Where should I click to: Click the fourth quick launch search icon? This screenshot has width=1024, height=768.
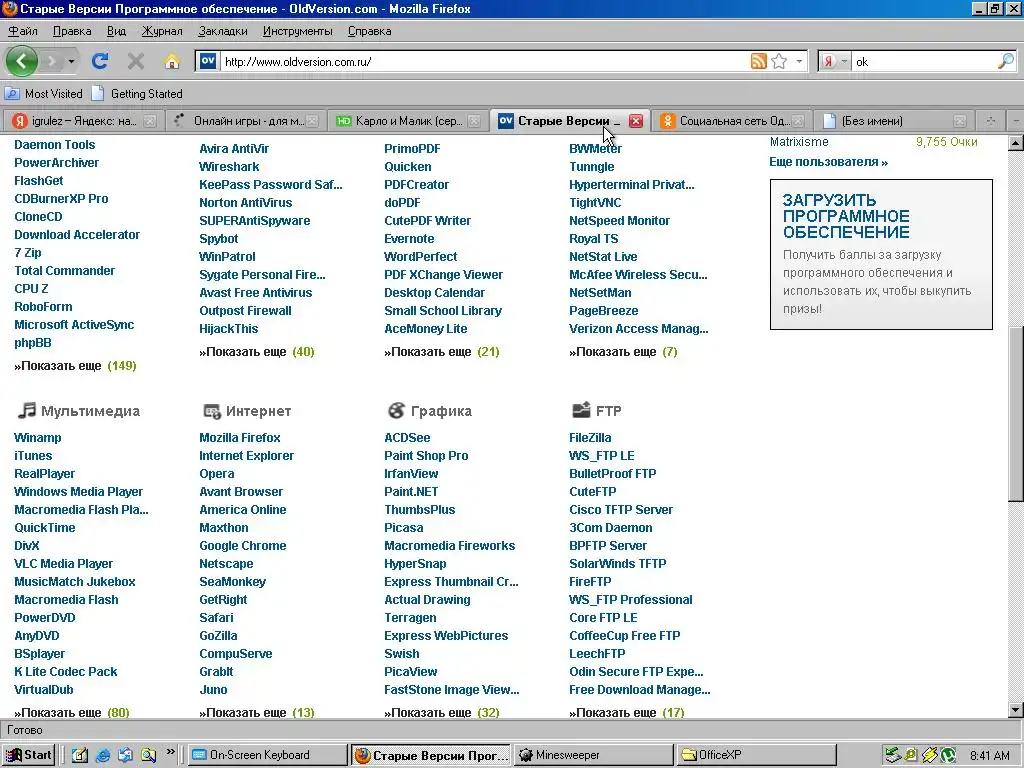point(148,756)
